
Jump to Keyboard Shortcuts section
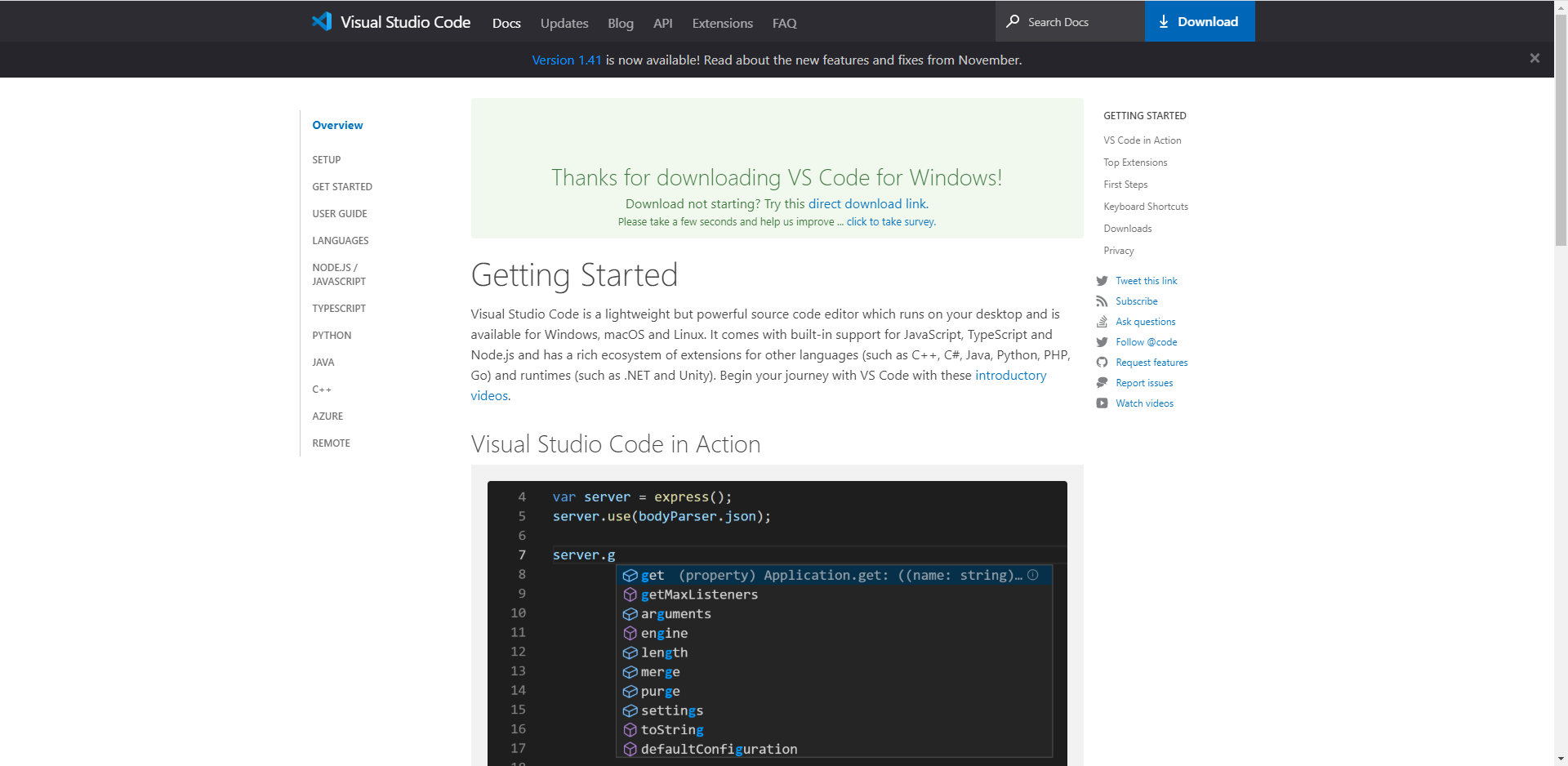pos(1146,207)
